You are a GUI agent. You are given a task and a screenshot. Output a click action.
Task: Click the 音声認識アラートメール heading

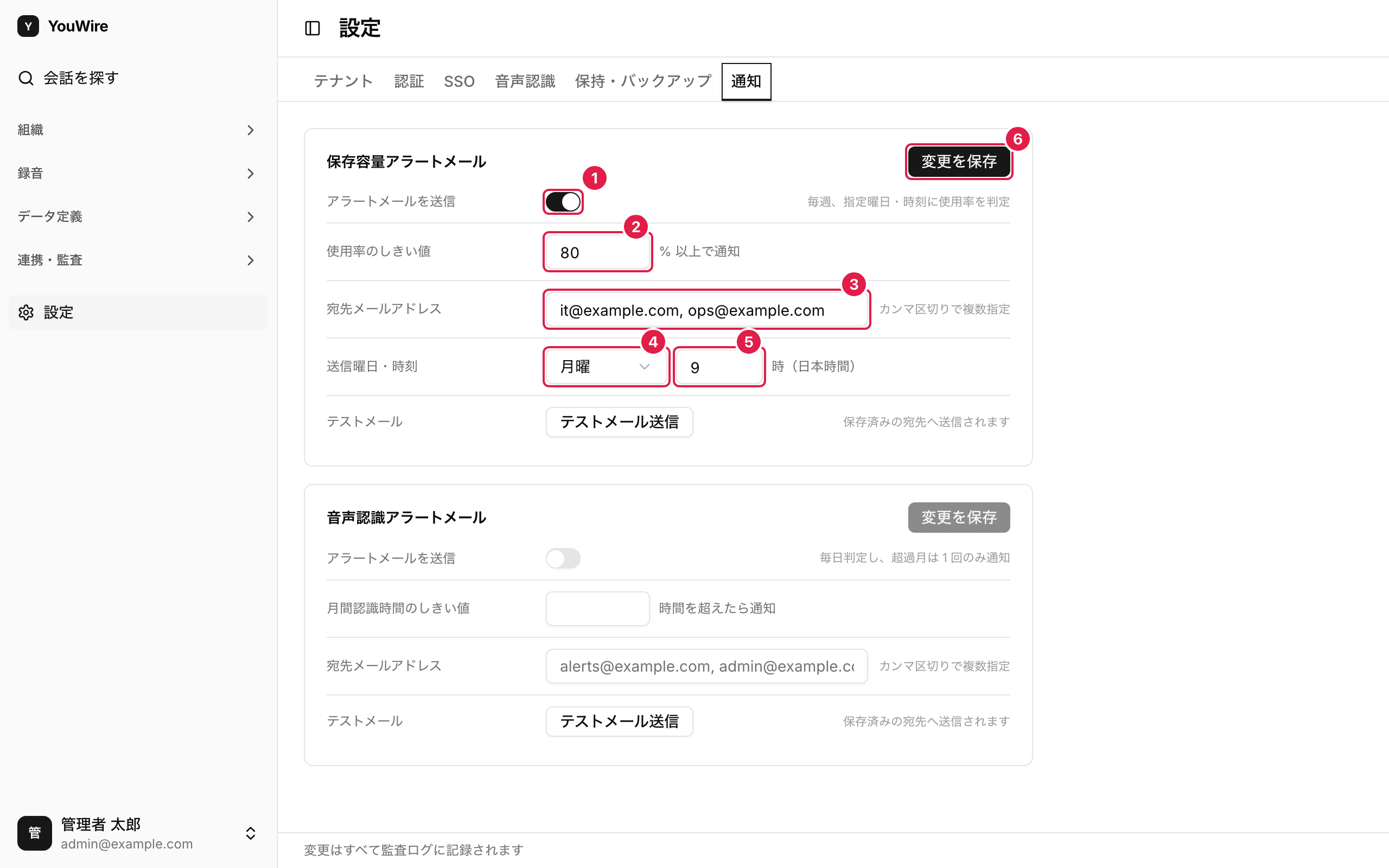[x=406, y=518]
